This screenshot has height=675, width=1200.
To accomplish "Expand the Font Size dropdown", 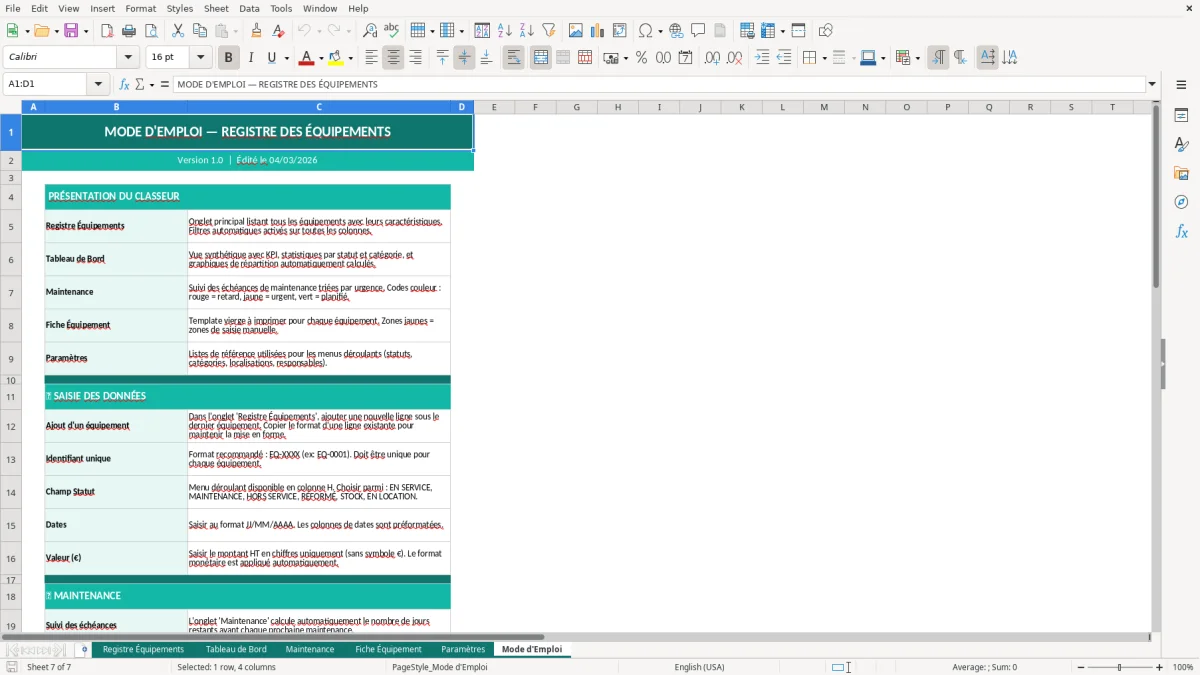I will (200, 58).
